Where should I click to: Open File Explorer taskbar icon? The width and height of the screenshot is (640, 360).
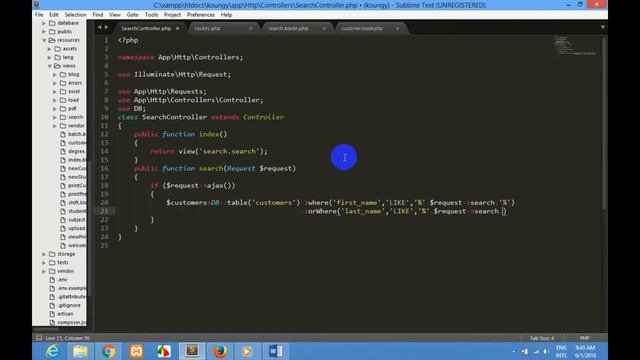tap(80, 351)
